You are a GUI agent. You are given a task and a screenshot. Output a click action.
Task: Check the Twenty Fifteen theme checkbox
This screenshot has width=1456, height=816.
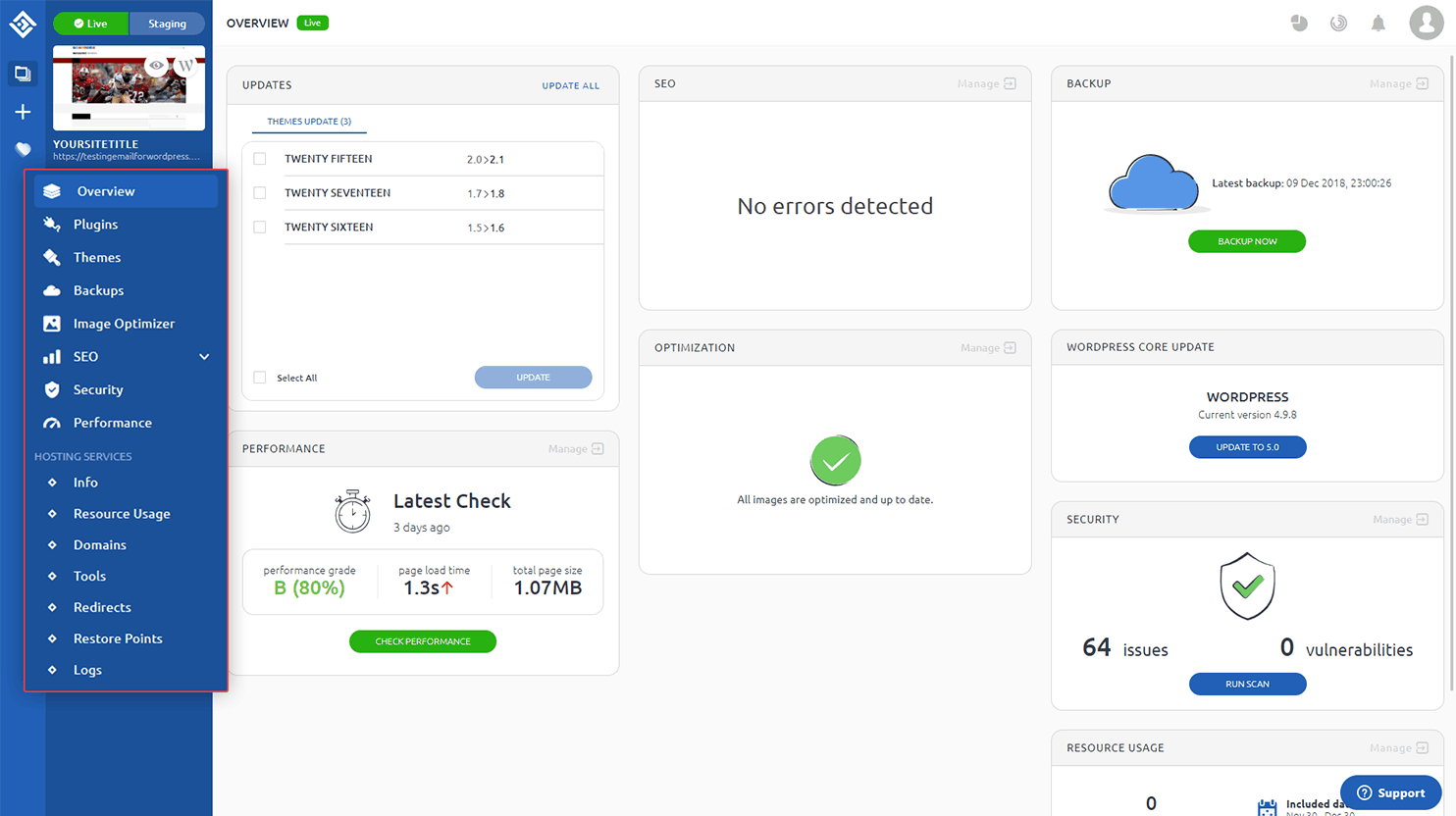pyautogui.click(x=260, y=159)
